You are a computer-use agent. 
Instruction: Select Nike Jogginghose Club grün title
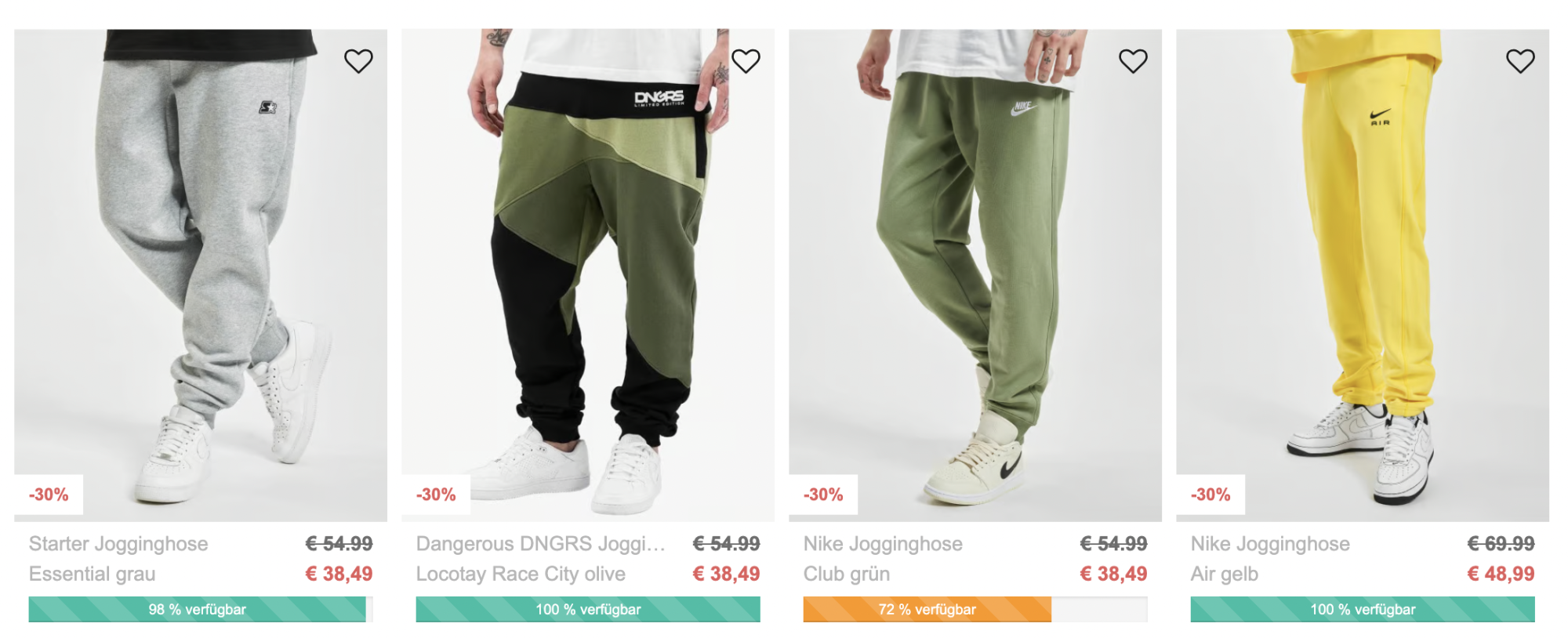[883, 559]
